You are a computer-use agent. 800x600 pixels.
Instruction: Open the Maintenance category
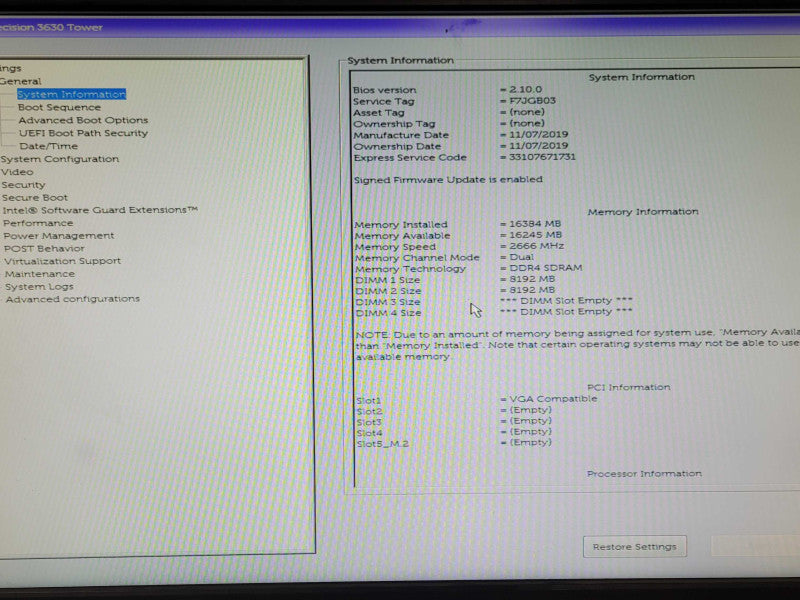[40, 273]
